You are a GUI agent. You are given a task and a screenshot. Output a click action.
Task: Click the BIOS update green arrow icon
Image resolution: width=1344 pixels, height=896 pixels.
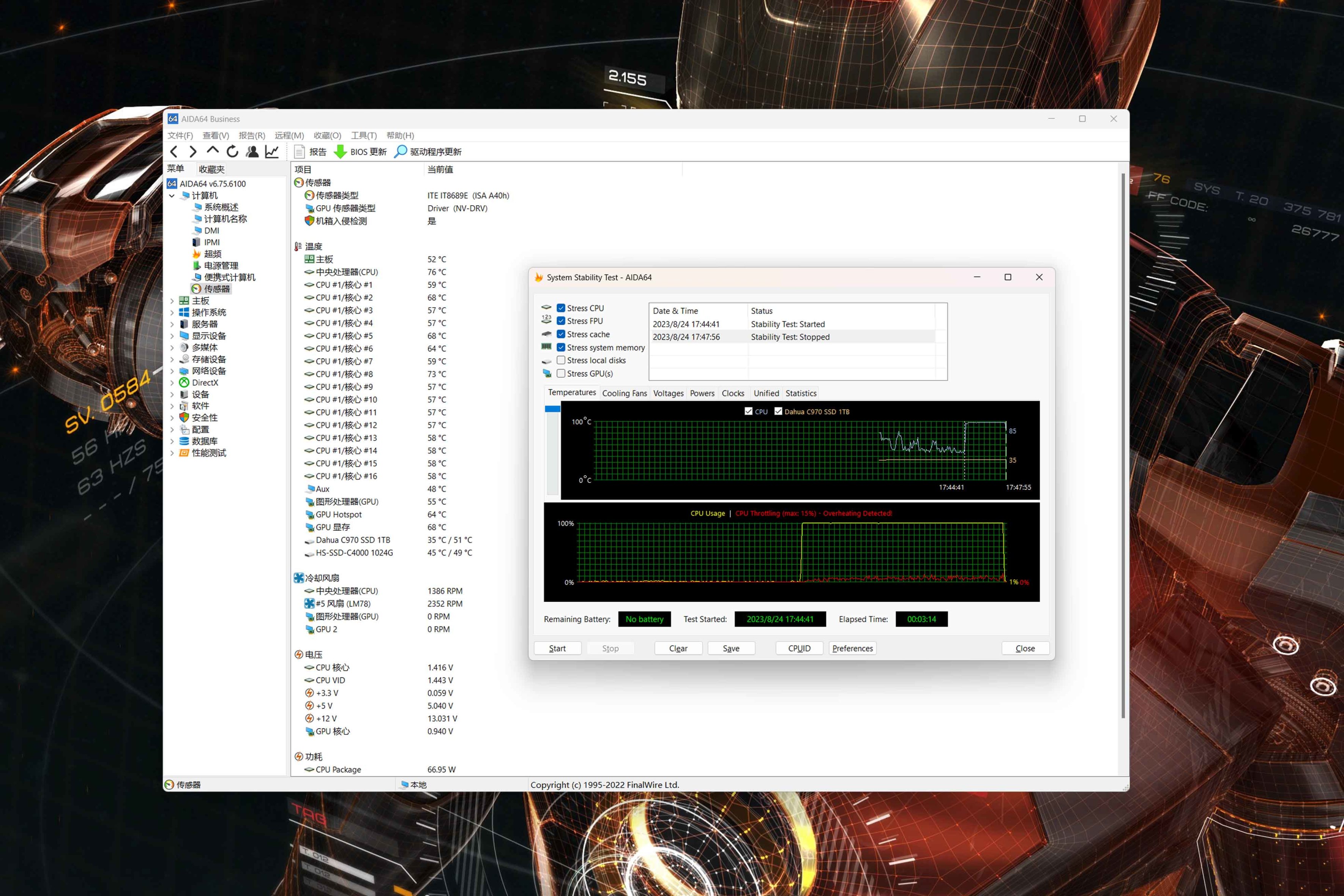pyautogui.click(x=340, y=151)
